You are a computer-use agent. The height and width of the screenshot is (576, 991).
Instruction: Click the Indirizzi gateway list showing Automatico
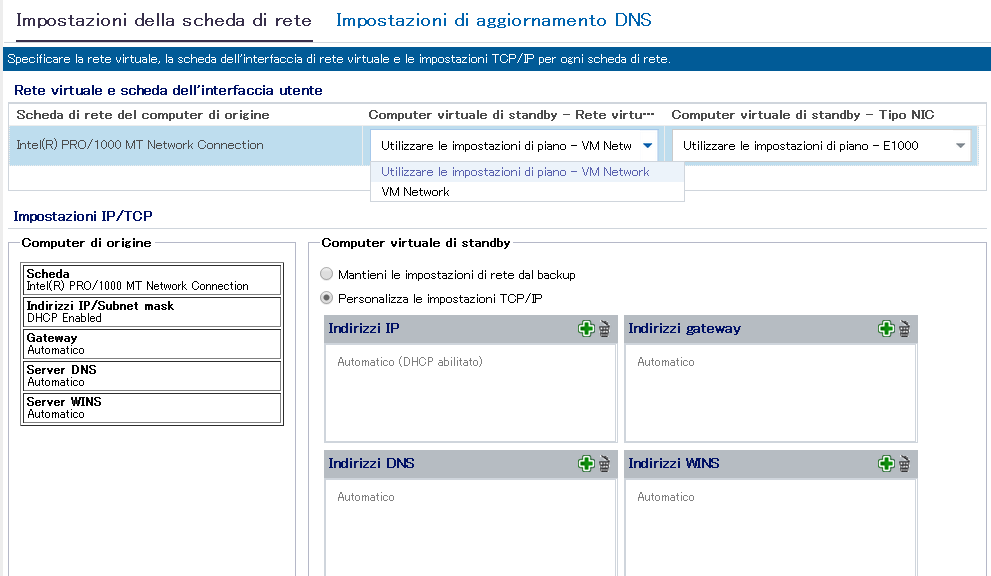(770, 393)
